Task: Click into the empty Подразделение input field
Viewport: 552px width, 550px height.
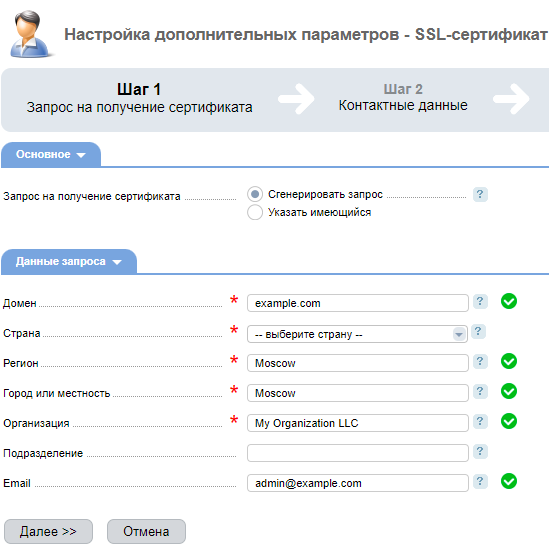Action: pyautogui.click(x=358, y=453)
